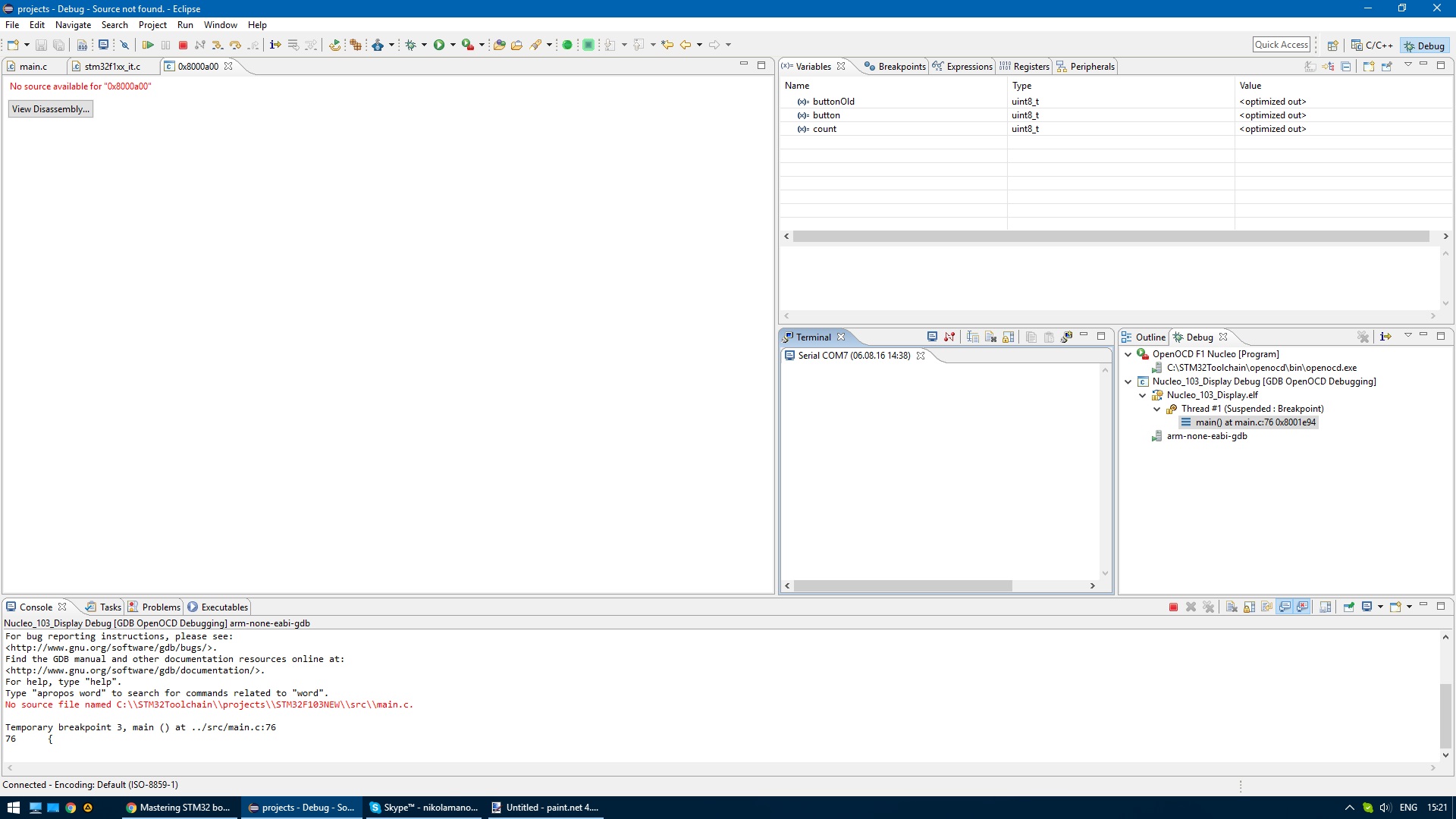Click the Back navigation arrow icon

pyautogui.click(x=685, y=45)
